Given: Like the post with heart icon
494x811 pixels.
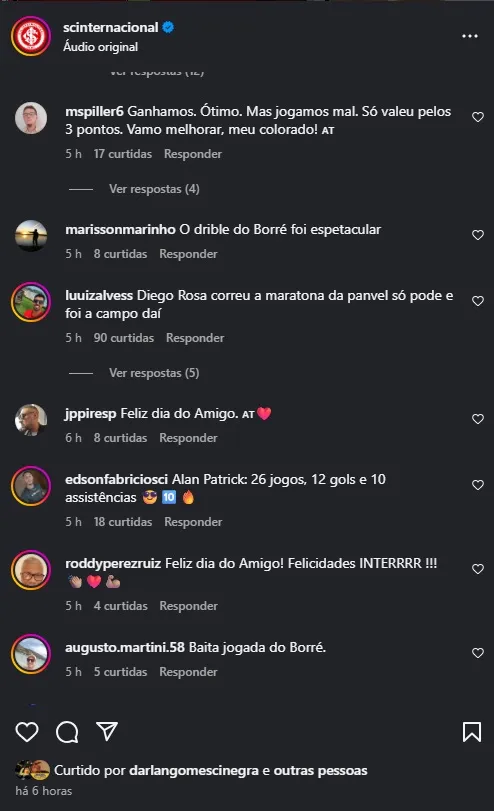Looking at the screenshot, I should 27,732.
